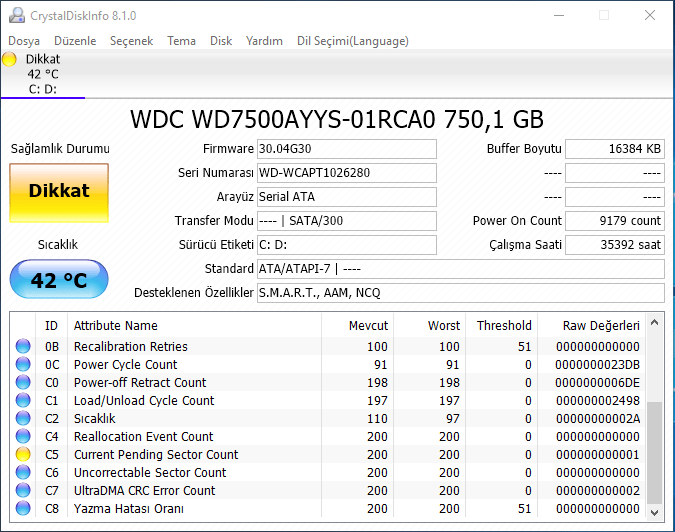Viewport: 675px width, 532px height.
Task: Click the Firmware field showing 30.04G30
Action: (x=347, y=149)
